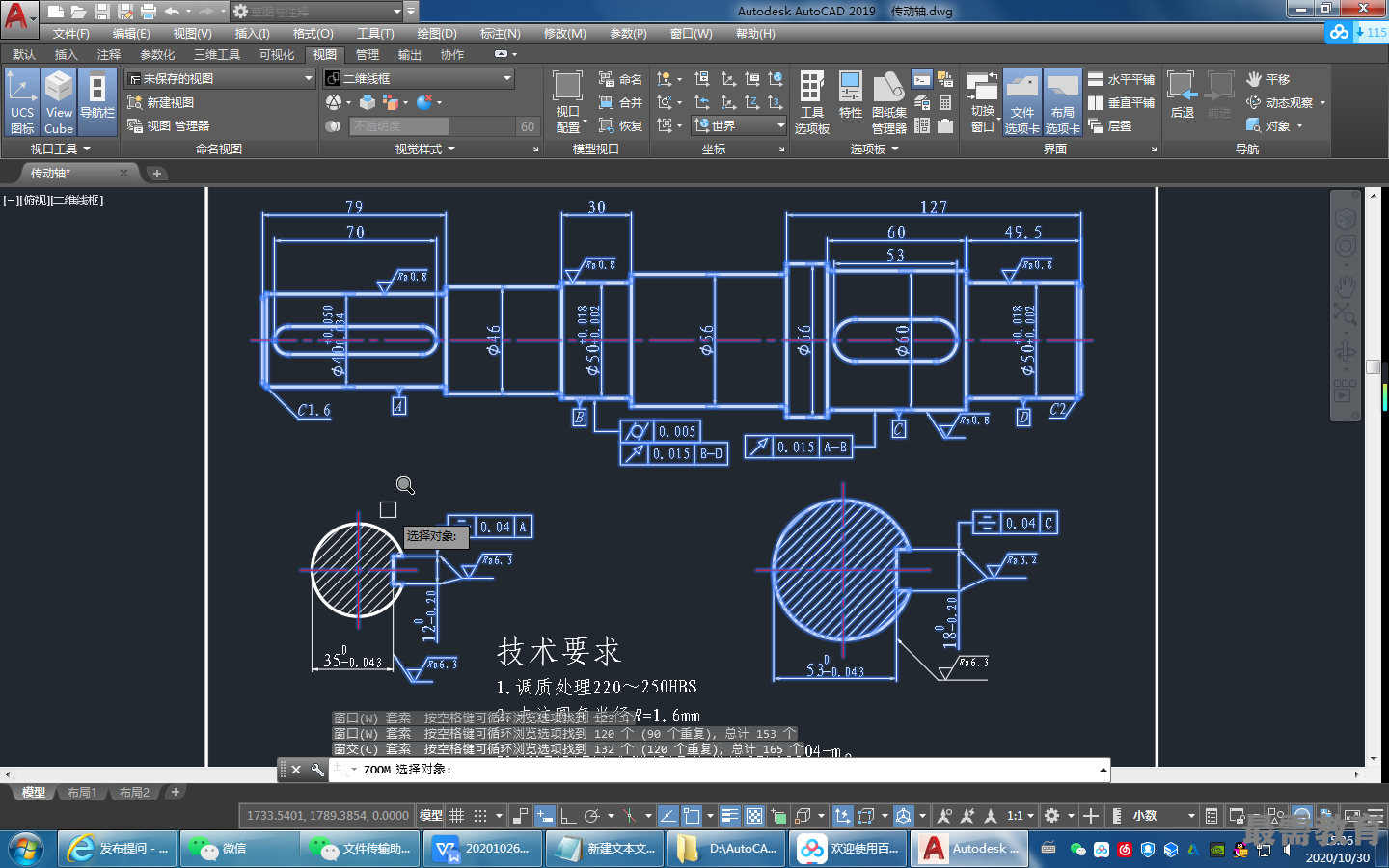Viewport: 1389px width, 868px height.
Task: Click the new drawing tab plus icon
Action: click(x=156, y=173)
